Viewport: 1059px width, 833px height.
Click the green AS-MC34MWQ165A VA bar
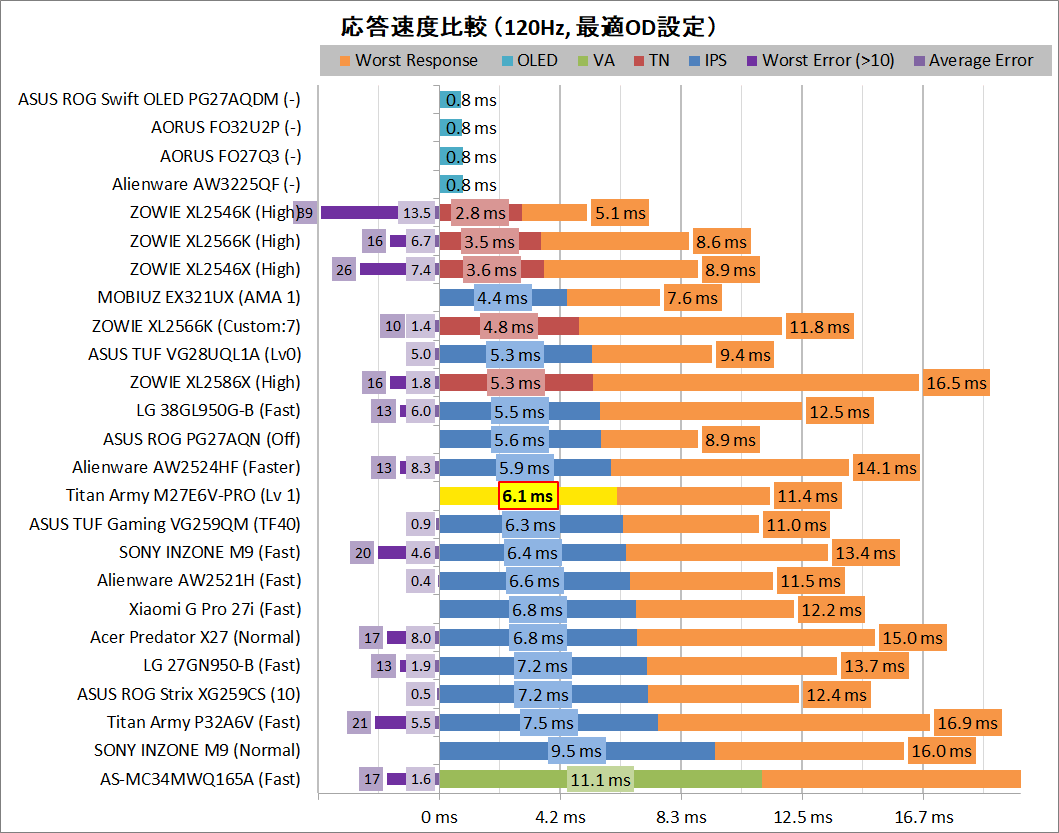click(600, 779)
